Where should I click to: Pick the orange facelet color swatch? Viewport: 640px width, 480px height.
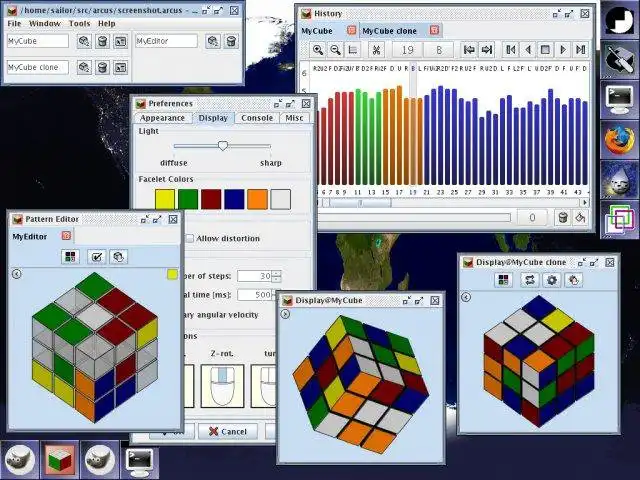pyautogui.click(x=258, y=199)
